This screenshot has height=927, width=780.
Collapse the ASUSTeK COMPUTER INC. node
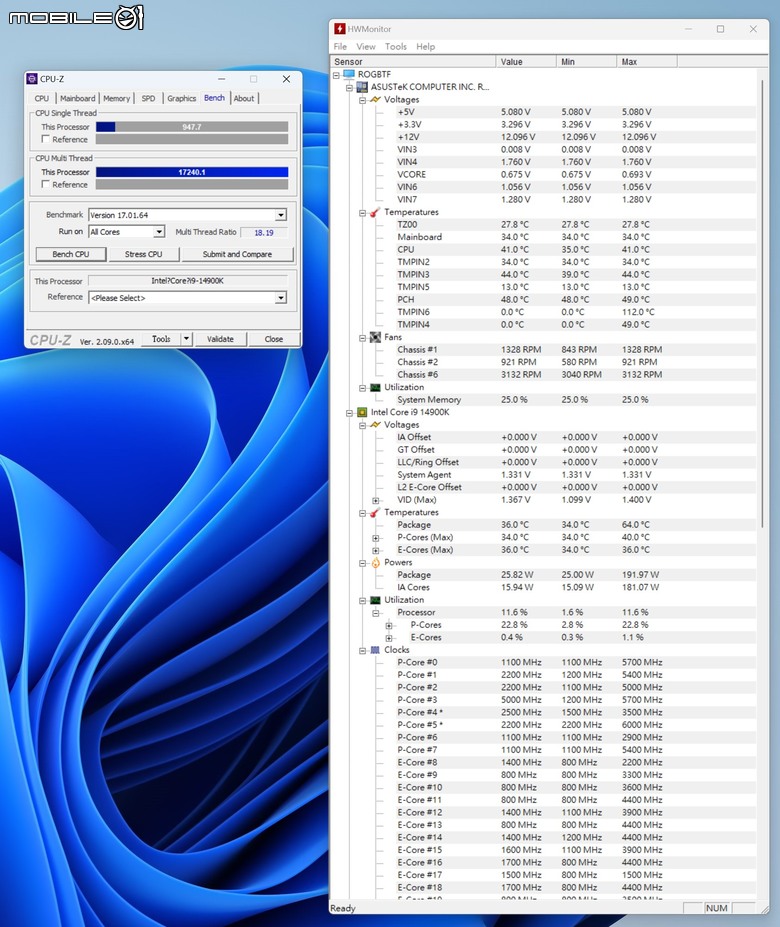pos(349,87)
